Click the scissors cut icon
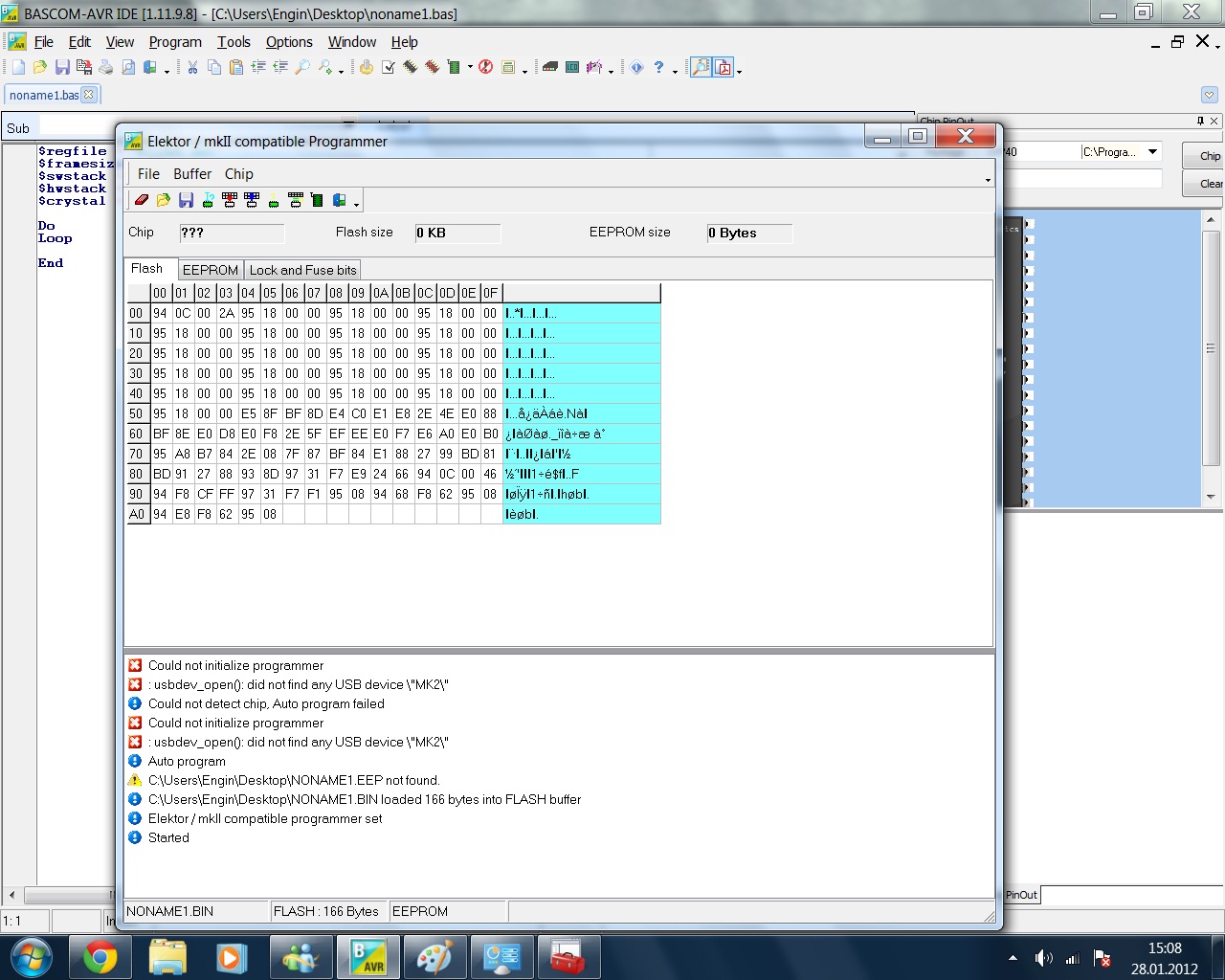The width and height of the screenshot is (1225, 980). tap(192, 67)
